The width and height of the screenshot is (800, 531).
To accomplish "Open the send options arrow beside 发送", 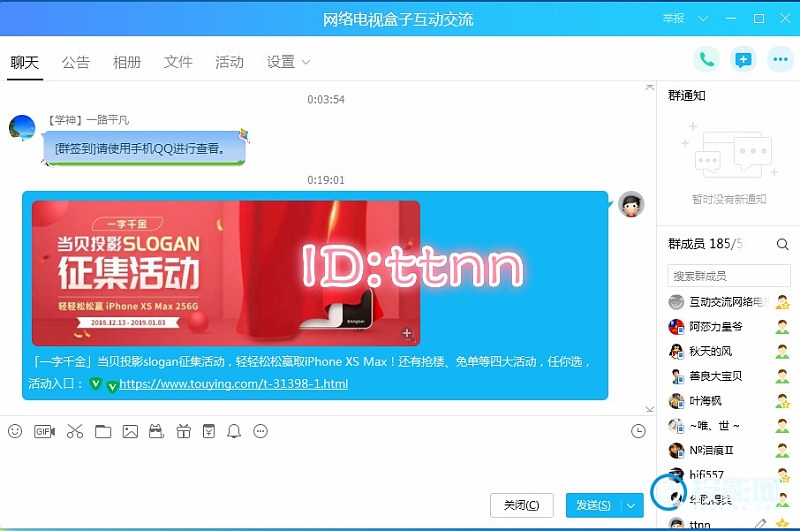I will pos(631,505).
